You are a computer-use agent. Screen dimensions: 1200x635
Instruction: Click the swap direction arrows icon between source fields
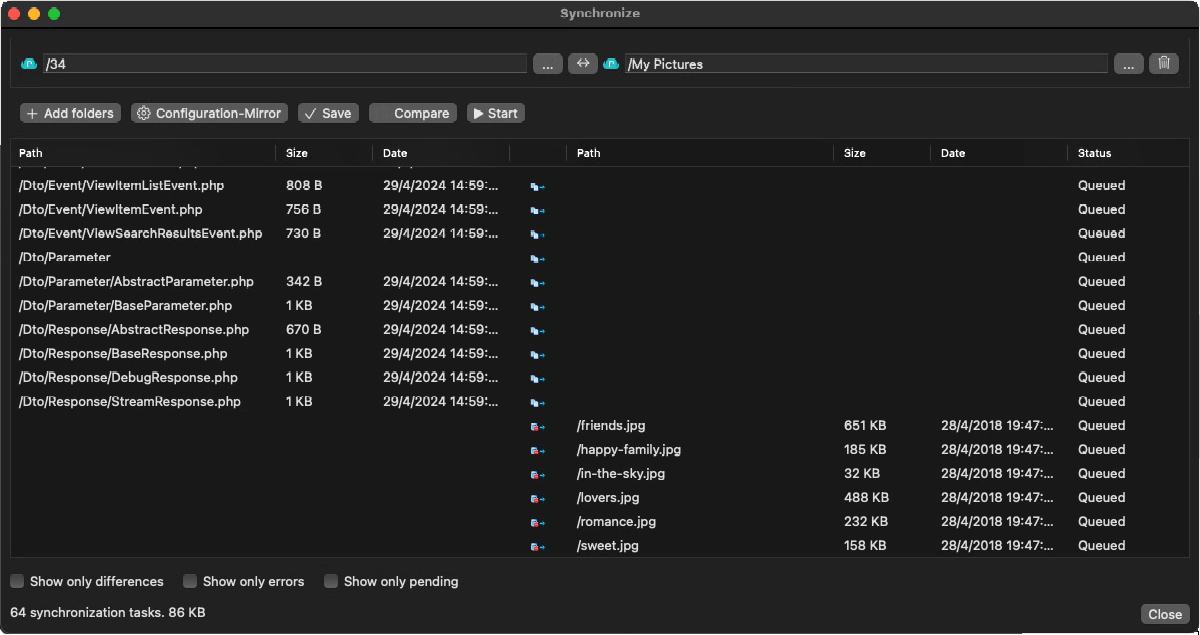582,63
